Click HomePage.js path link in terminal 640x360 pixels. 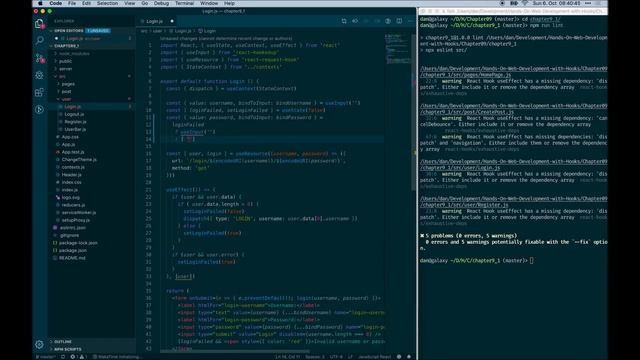(513, 72)
